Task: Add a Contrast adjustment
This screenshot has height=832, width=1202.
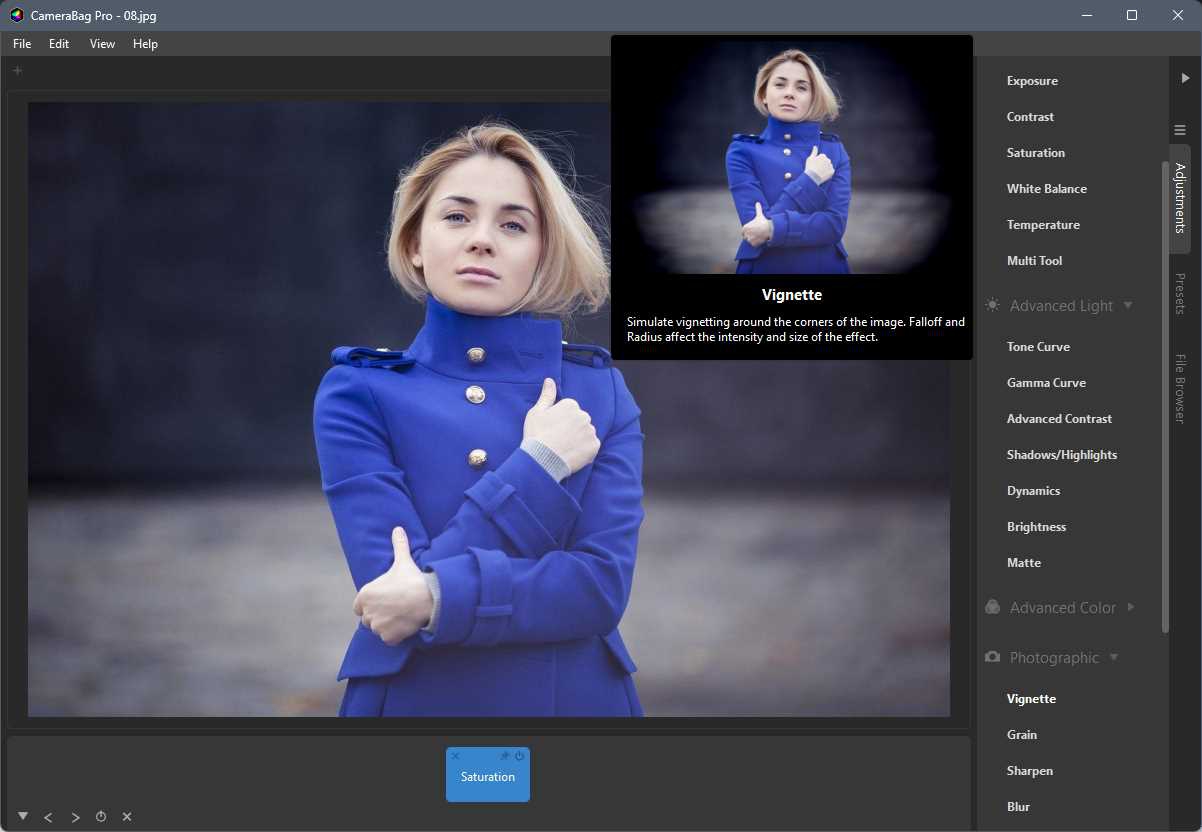Action: [x=1030, y=117]
